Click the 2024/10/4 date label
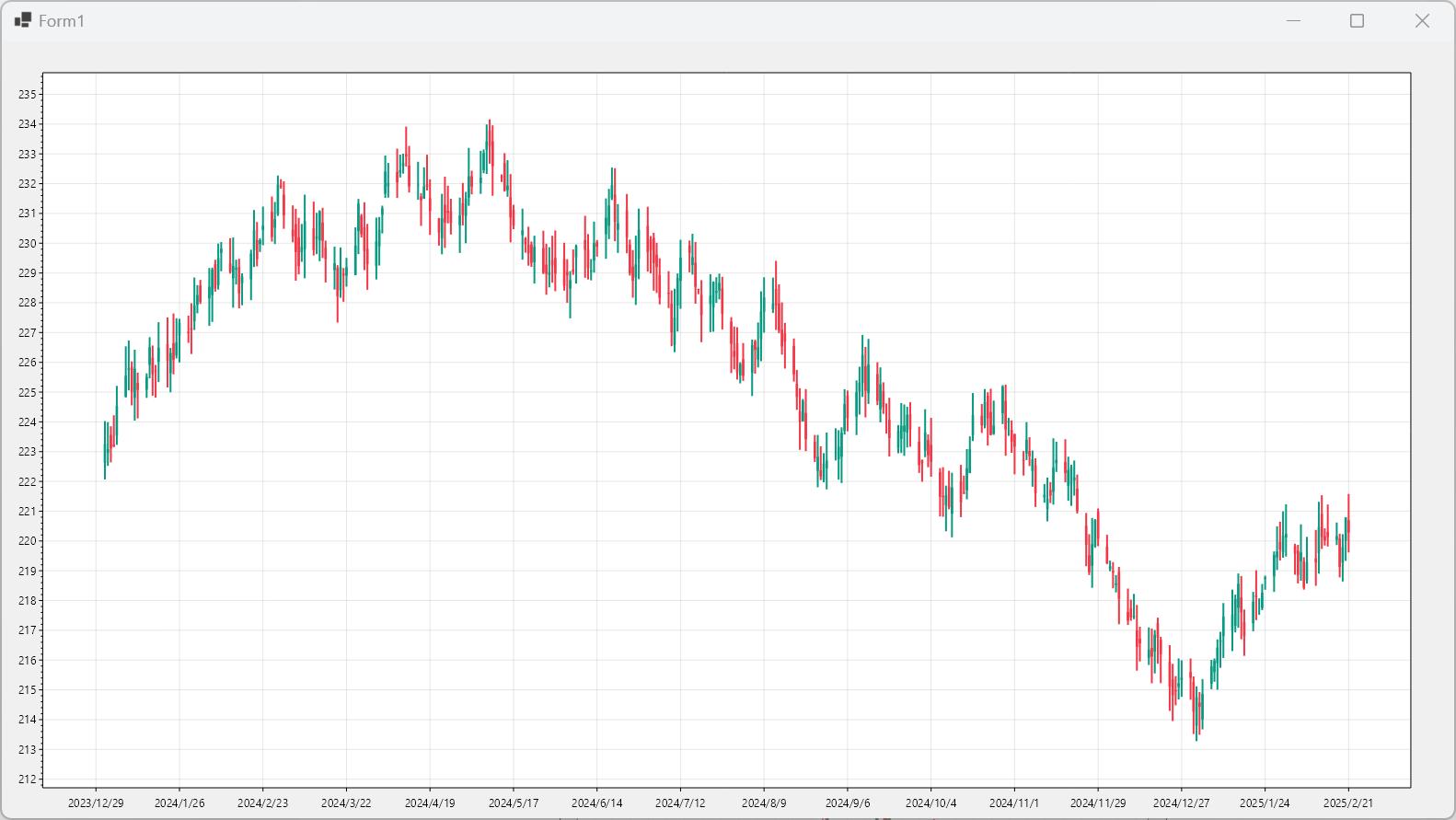1456x820 pixels. click(930, 803)
